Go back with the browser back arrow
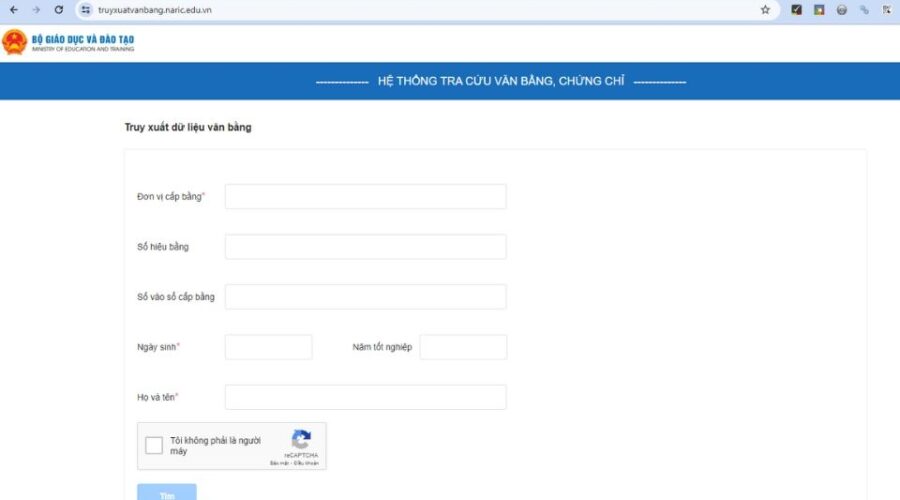Image resolution: width=900 pixels, height=500 pixels. pos(14,10)
